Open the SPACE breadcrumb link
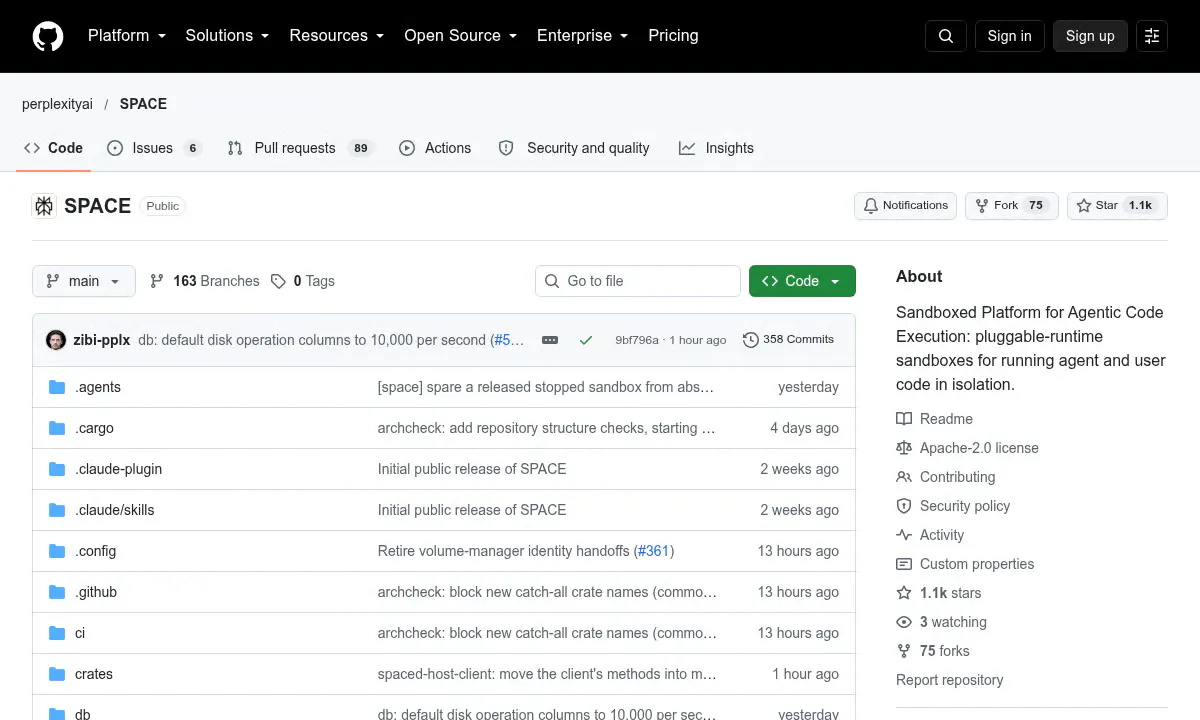 (x=143, y=104)
